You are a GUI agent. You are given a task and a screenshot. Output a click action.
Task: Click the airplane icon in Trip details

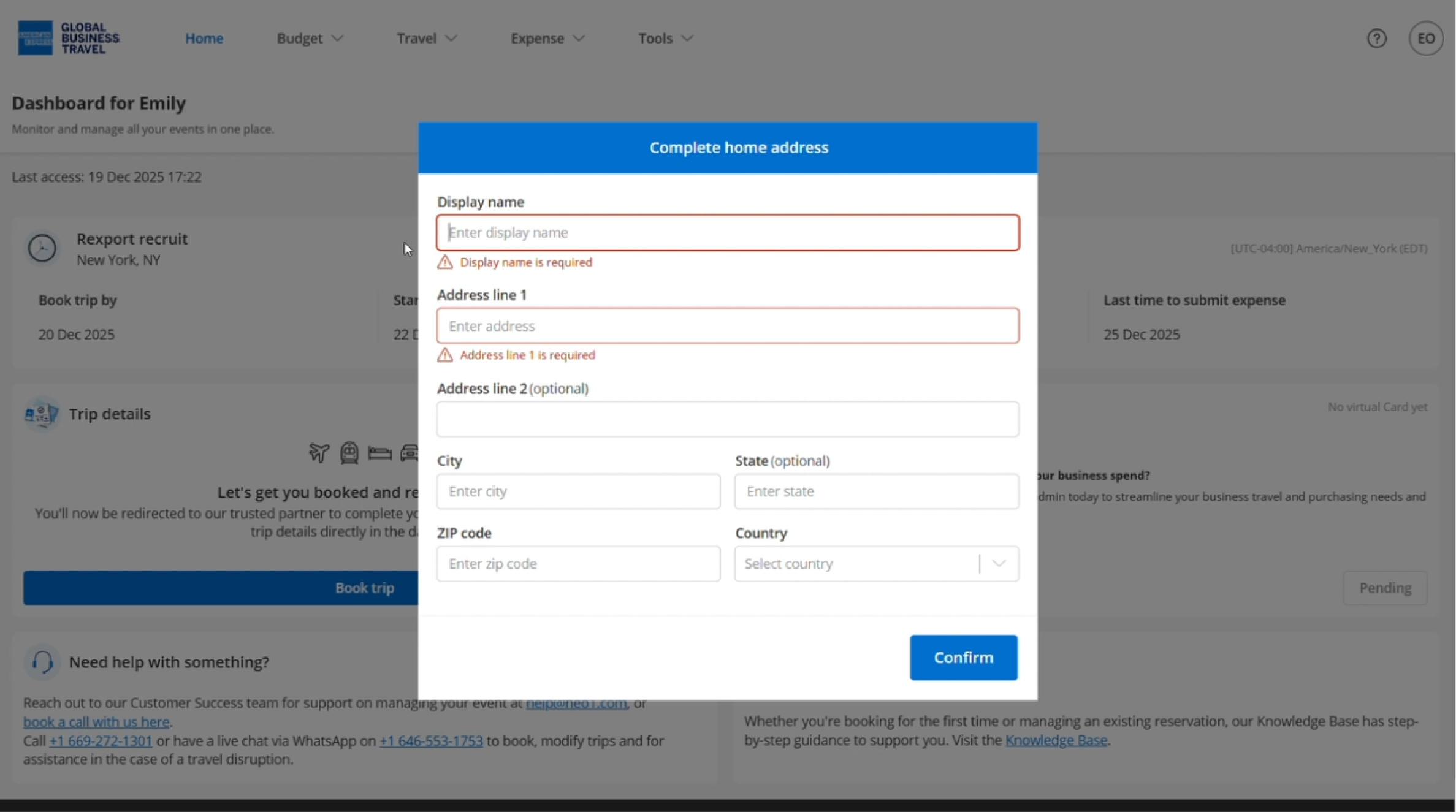[x=319, y=453]
